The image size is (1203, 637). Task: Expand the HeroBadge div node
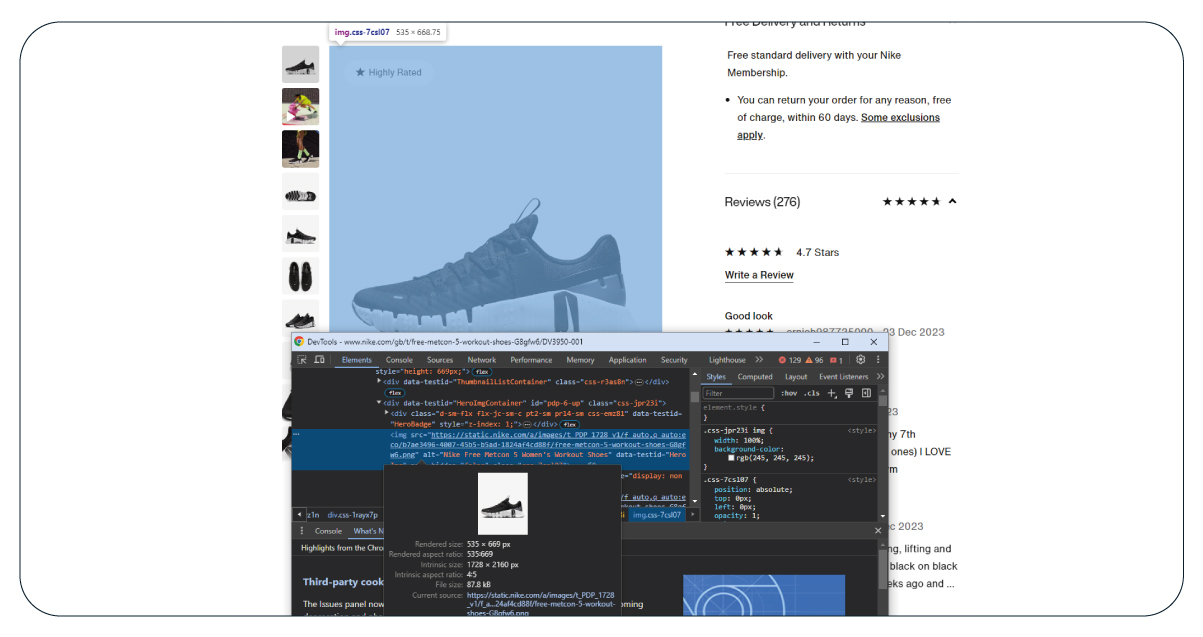tap(387, 412)
